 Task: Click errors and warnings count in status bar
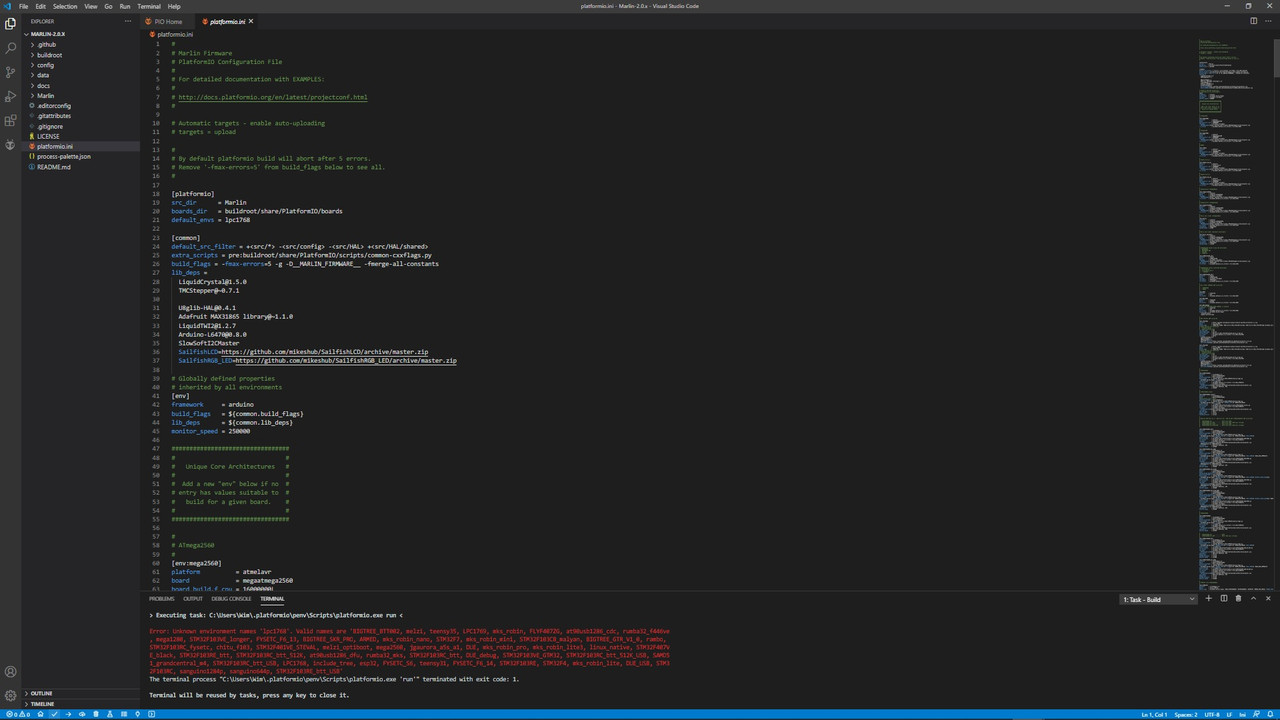18,714
